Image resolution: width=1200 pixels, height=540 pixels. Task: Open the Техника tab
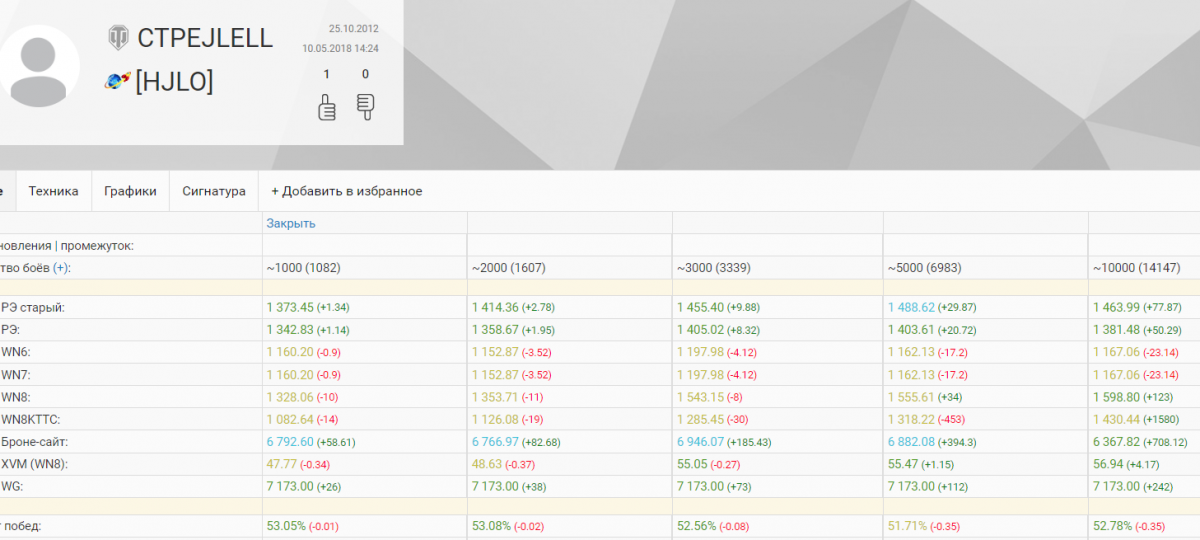(x=53, y=191)
